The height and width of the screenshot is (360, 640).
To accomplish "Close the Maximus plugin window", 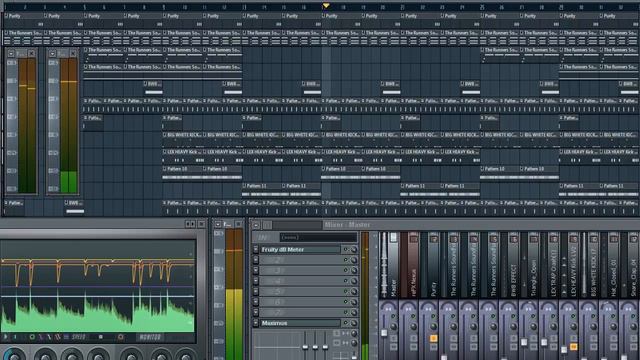I will coord(201,224).
